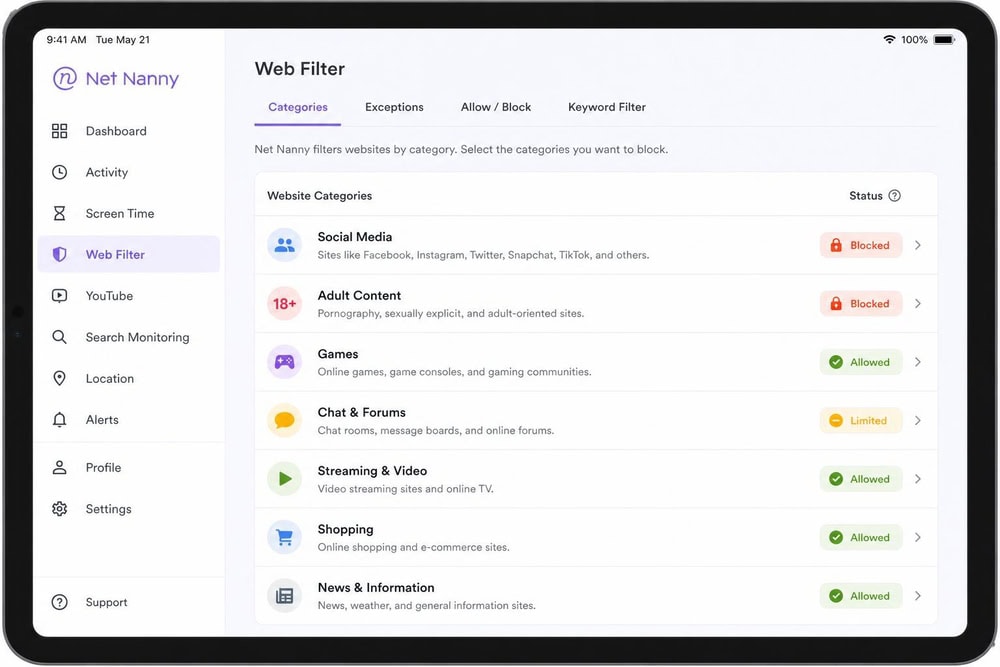
Task: Open the Alerts bell icon
Action: tap(59, 420)
